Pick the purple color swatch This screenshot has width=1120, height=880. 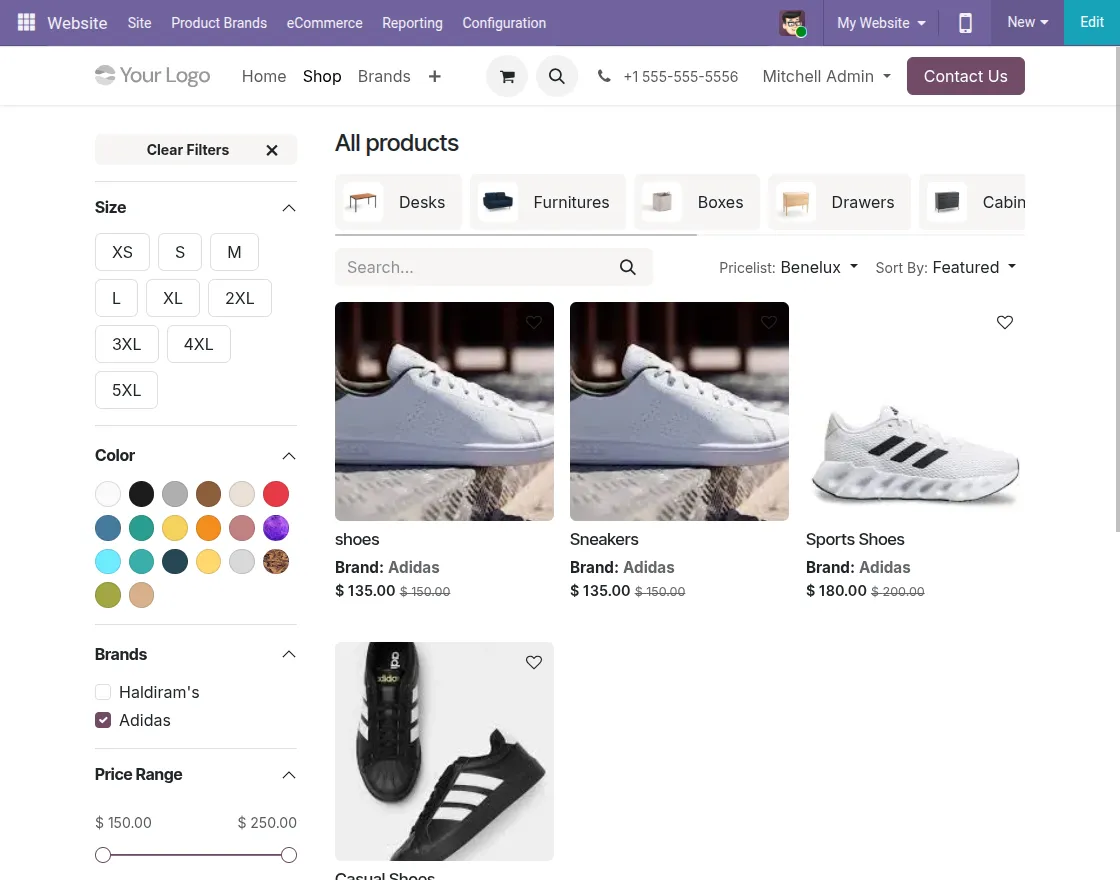(x=276, y=528)
